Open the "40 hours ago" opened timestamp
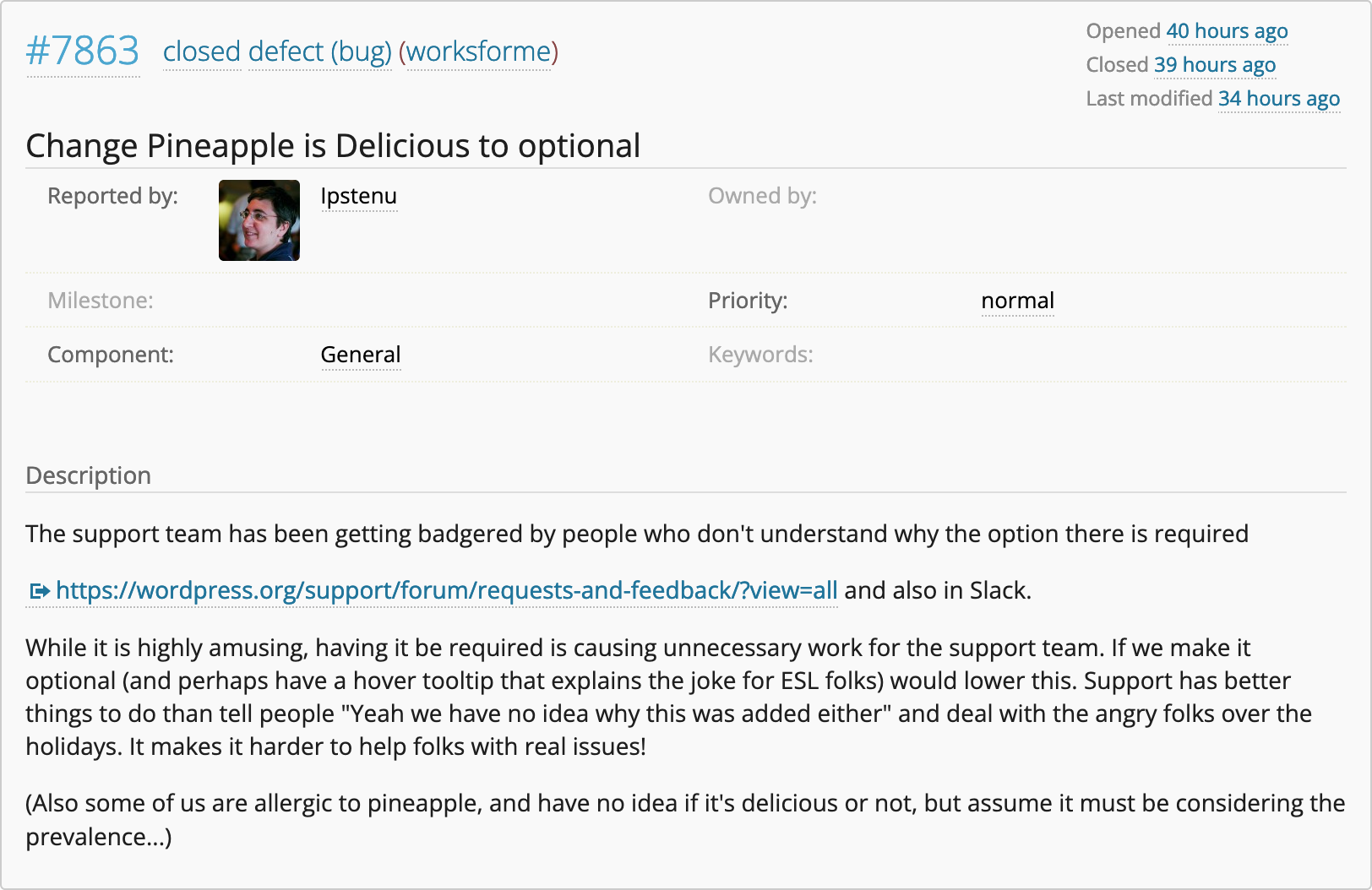1372x890 pixels. 1227,31
